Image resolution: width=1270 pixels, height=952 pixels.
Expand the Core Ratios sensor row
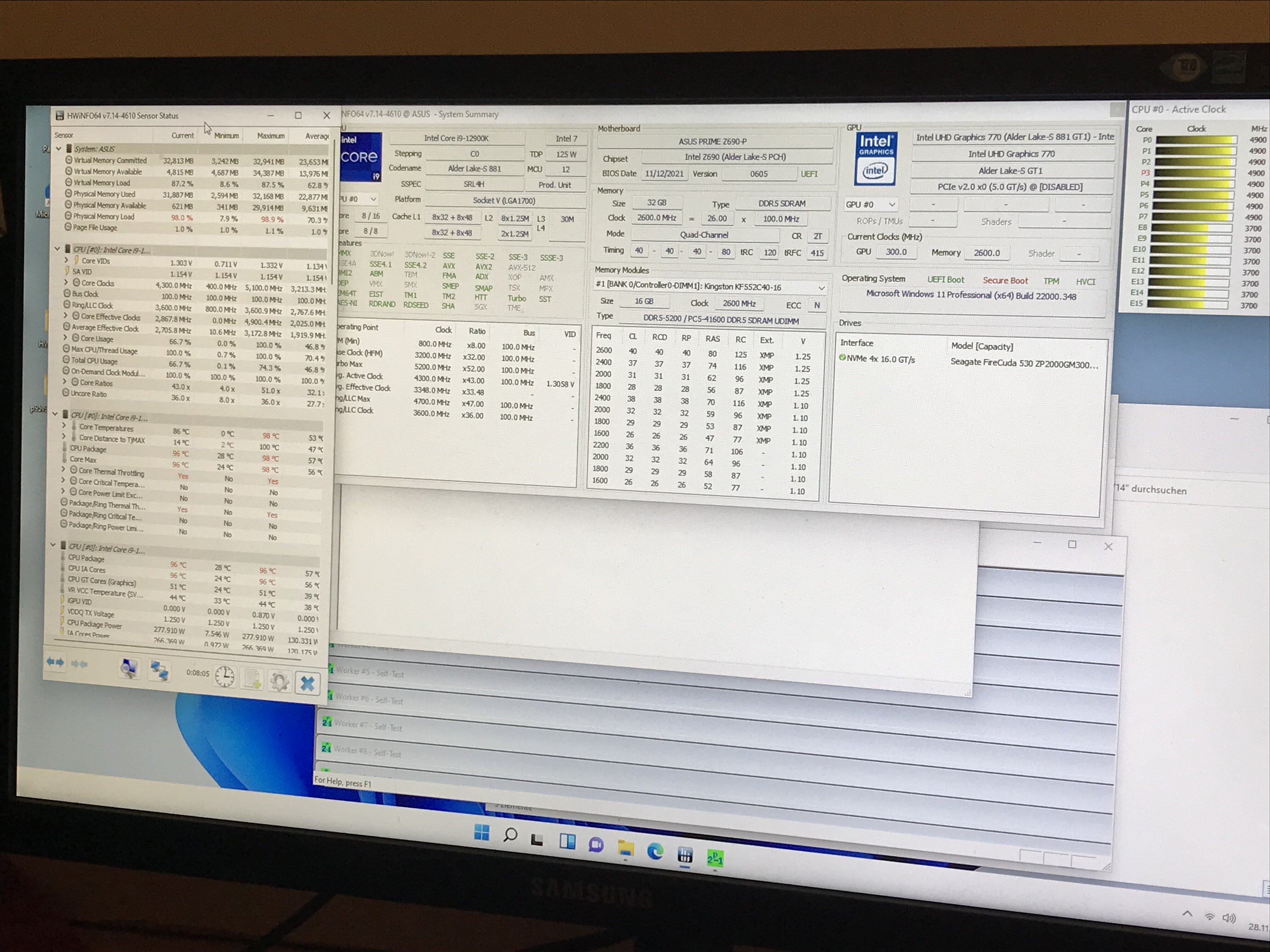64,382
